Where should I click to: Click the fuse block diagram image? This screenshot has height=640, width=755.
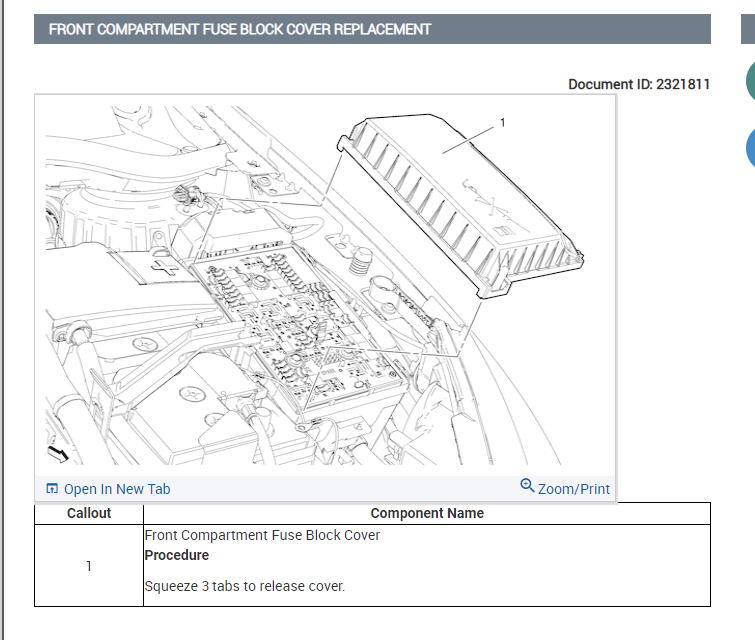pos(325,285)
